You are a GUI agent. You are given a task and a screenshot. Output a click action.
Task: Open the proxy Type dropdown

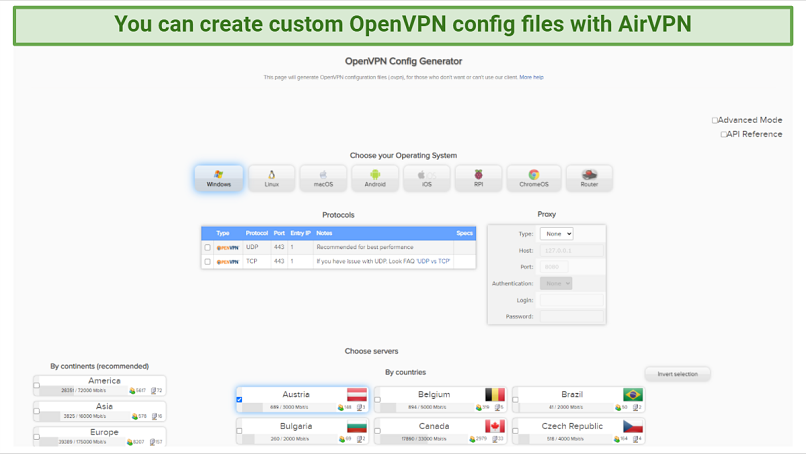point(556,234)
